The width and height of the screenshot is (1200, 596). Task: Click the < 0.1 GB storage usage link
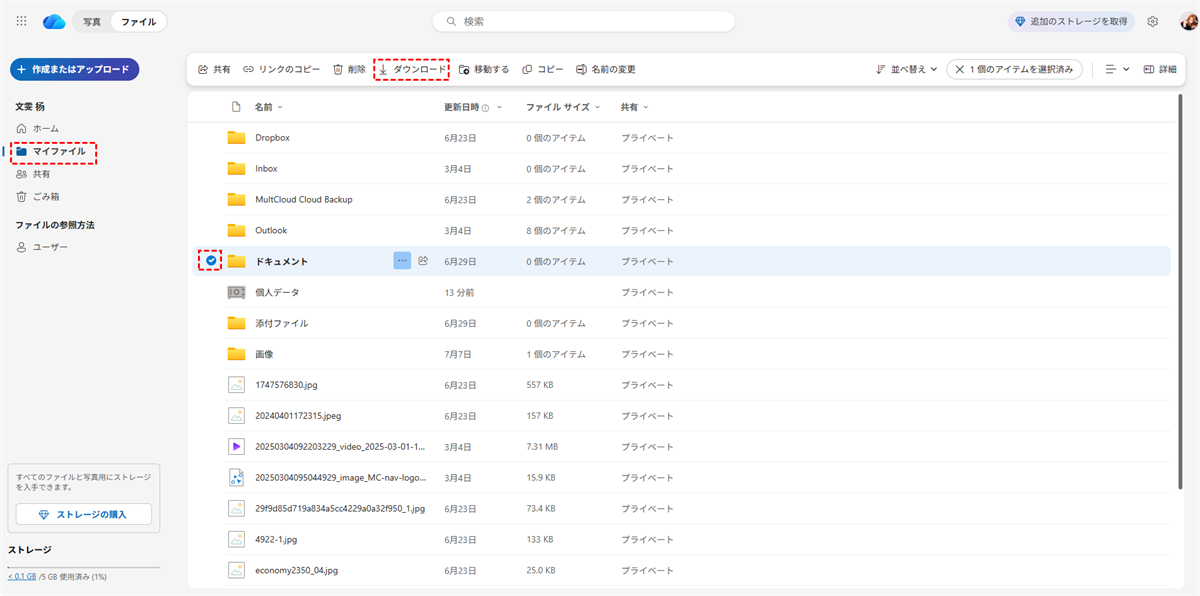[22, 577]
